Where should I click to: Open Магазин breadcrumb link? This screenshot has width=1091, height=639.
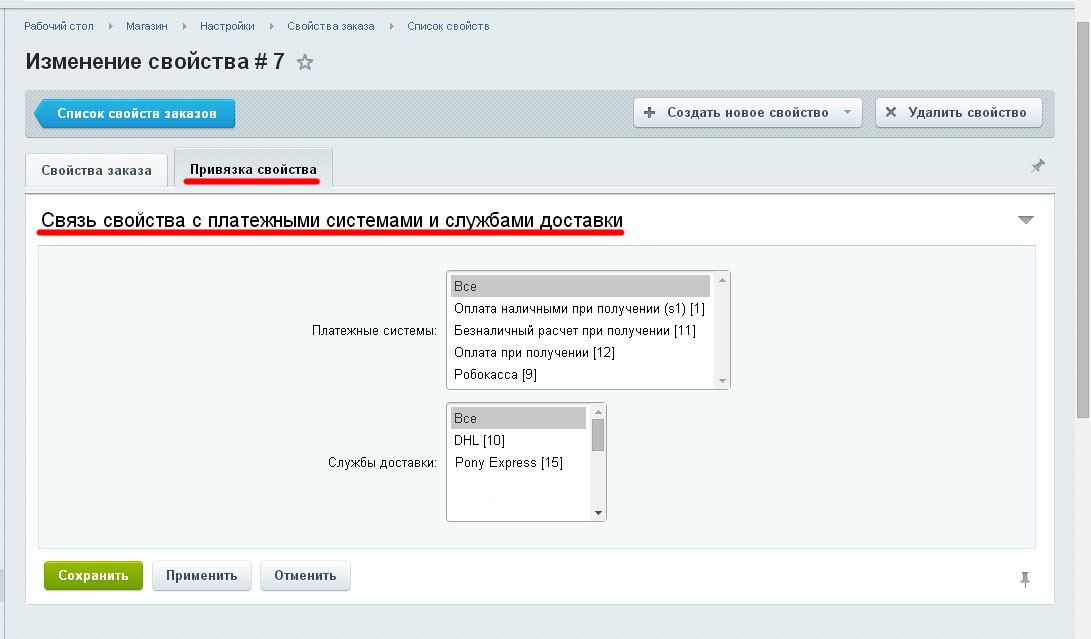click(x=147, y=26)
